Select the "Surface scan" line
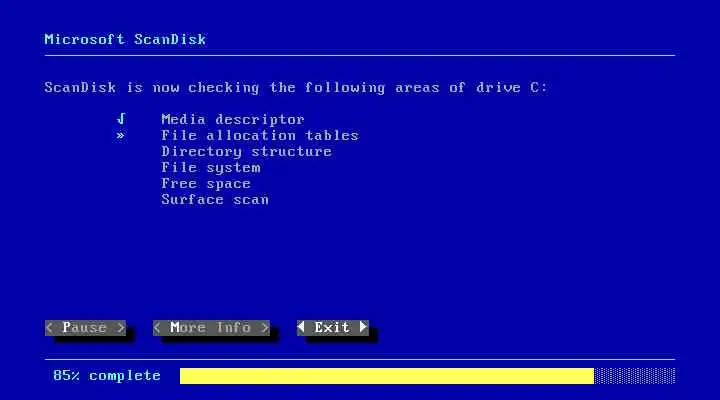 click(x=215, y=200)
